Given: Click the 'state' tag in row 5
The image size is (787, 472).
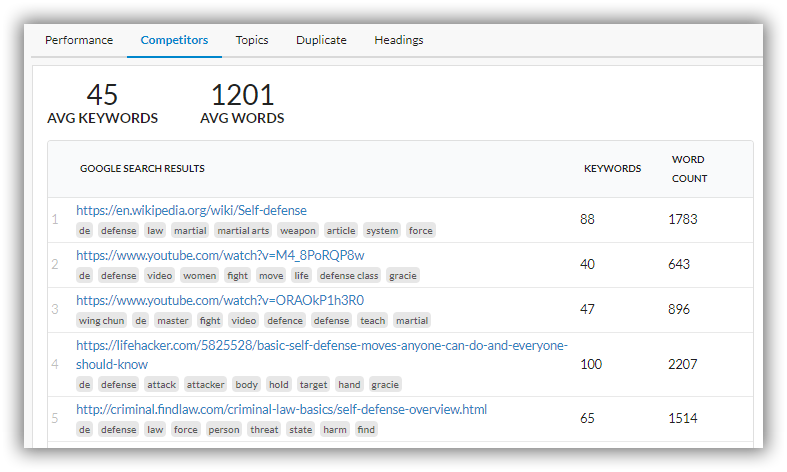Looking at the screenshot, I should pos(301,430).
